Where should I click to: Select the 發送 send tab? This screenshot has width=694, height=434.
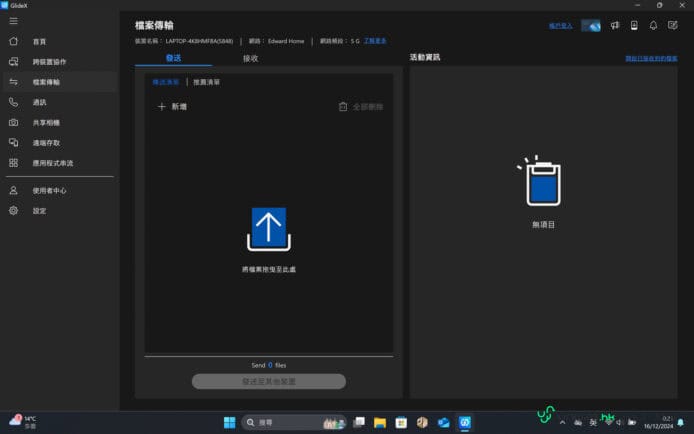[x=173, y=58]
